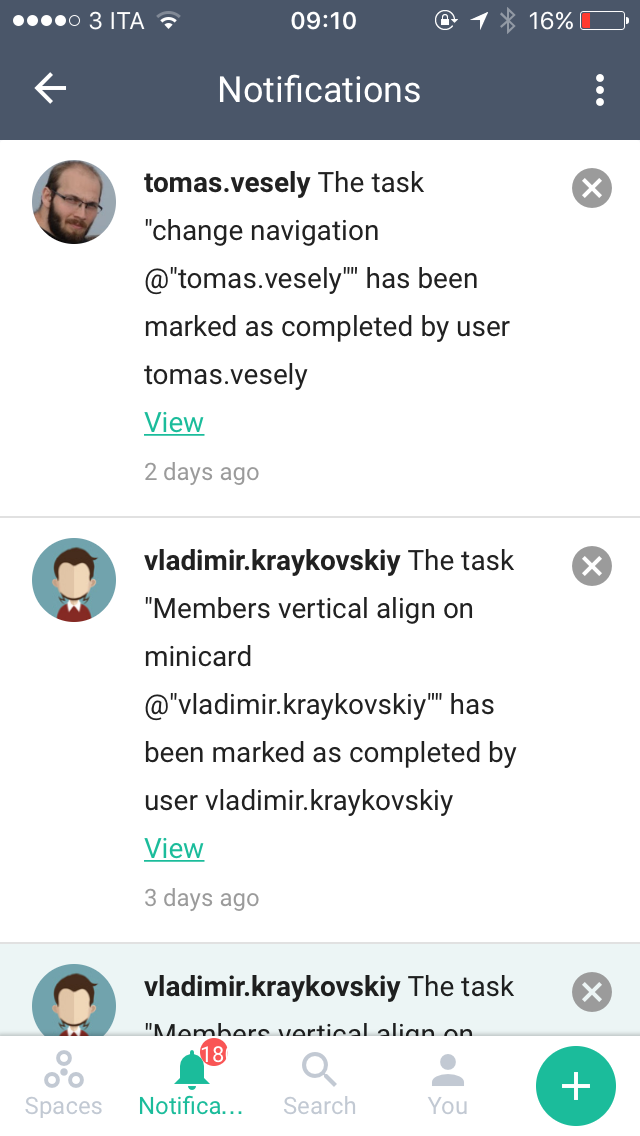The image size is (640, 1136).
Task: Dismiss the tomas.vesely notification
Action: click(x=591, y=188)
